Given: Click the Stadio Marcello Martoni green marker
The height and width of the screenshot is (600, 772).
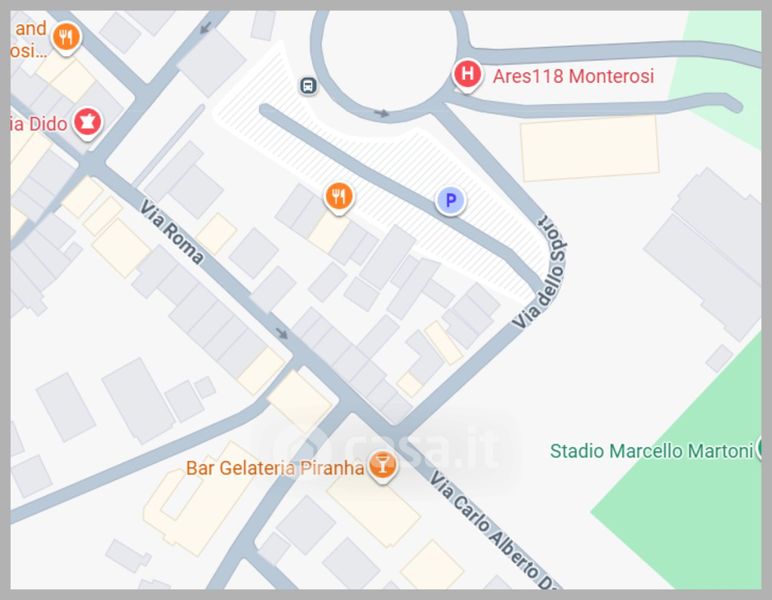Looking at the screenshot, I should pos(759,447).
